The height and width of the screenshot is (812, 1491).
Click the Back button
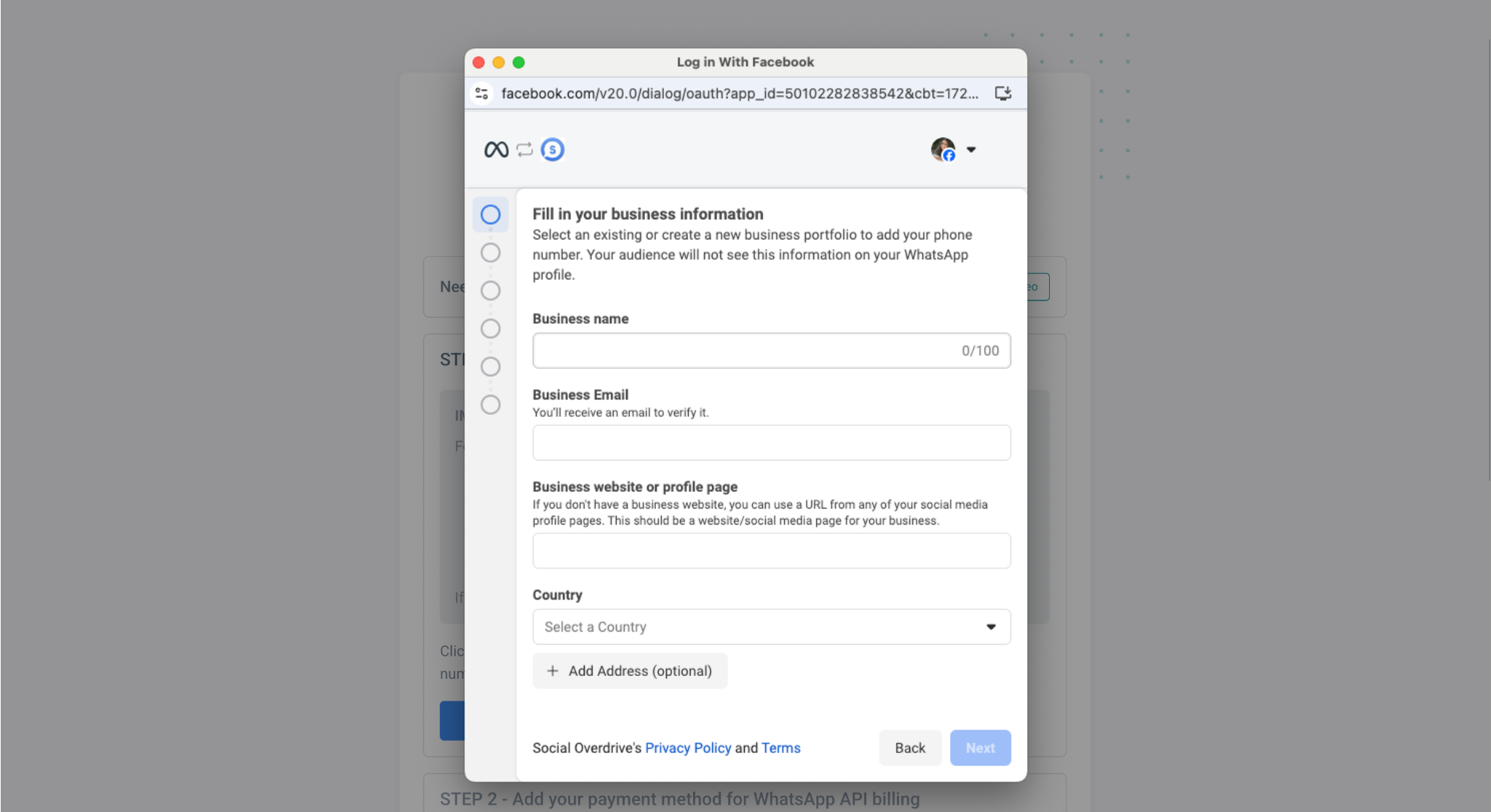[910, 748]
